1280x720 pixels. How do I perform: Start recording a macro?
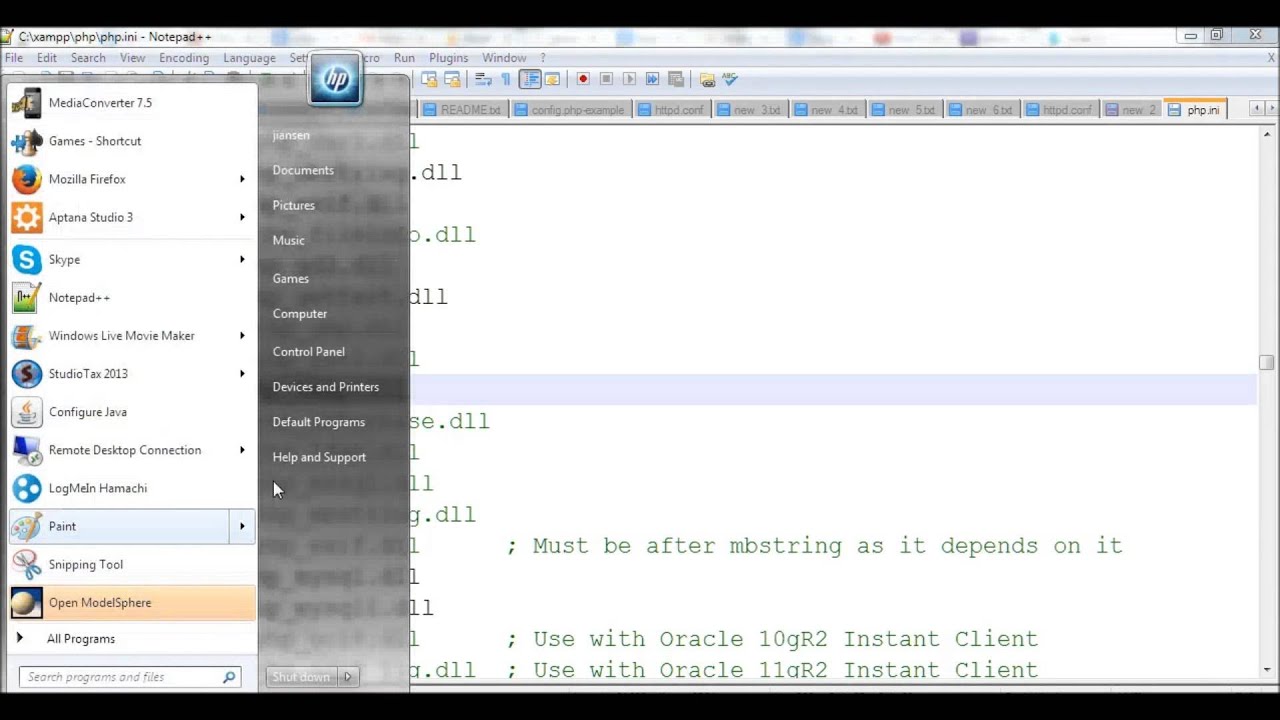(583, 79)
